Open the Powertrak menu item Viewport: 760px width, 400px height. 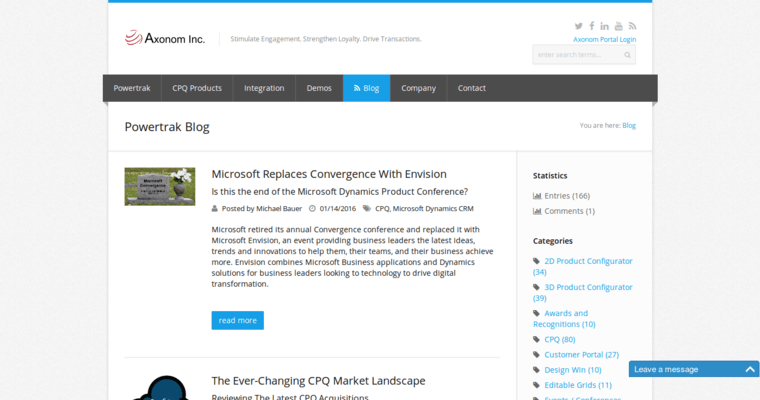click(132, 88)
